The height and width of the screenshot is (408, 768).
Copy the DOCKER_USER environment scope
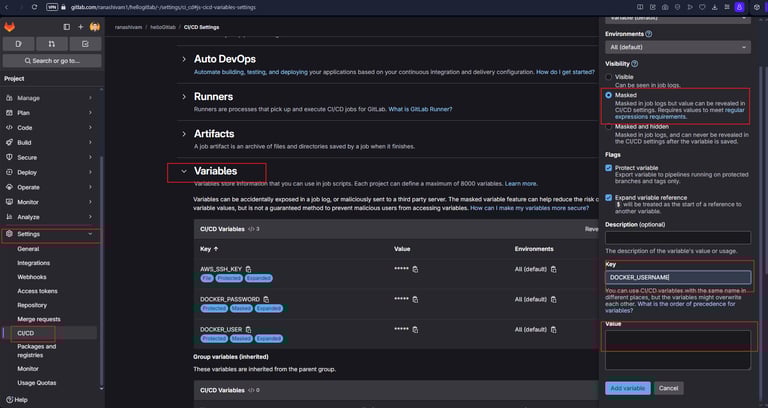point(553,330)
